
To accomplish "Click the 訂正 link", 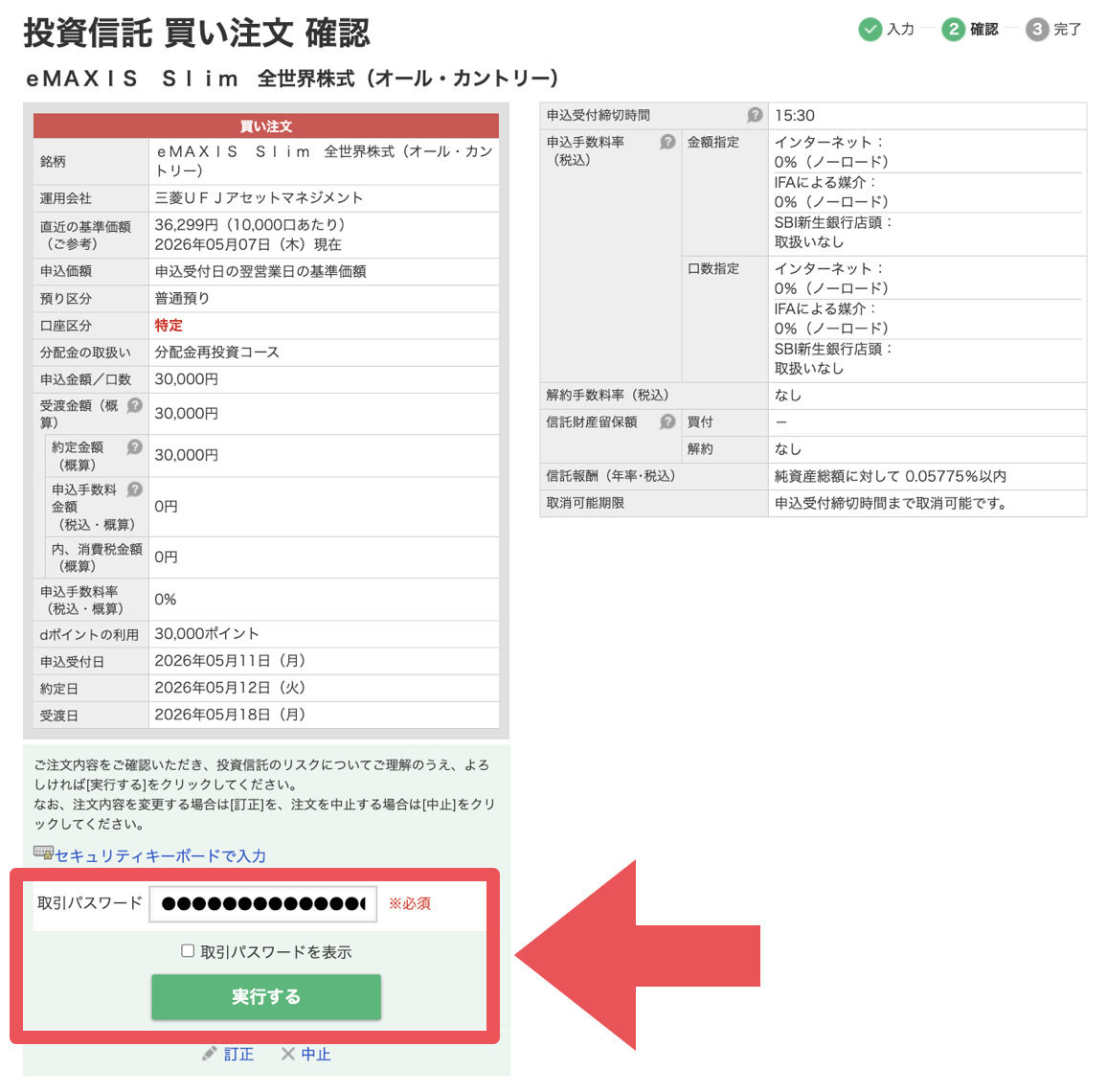I will click(x=238, y=1054).
